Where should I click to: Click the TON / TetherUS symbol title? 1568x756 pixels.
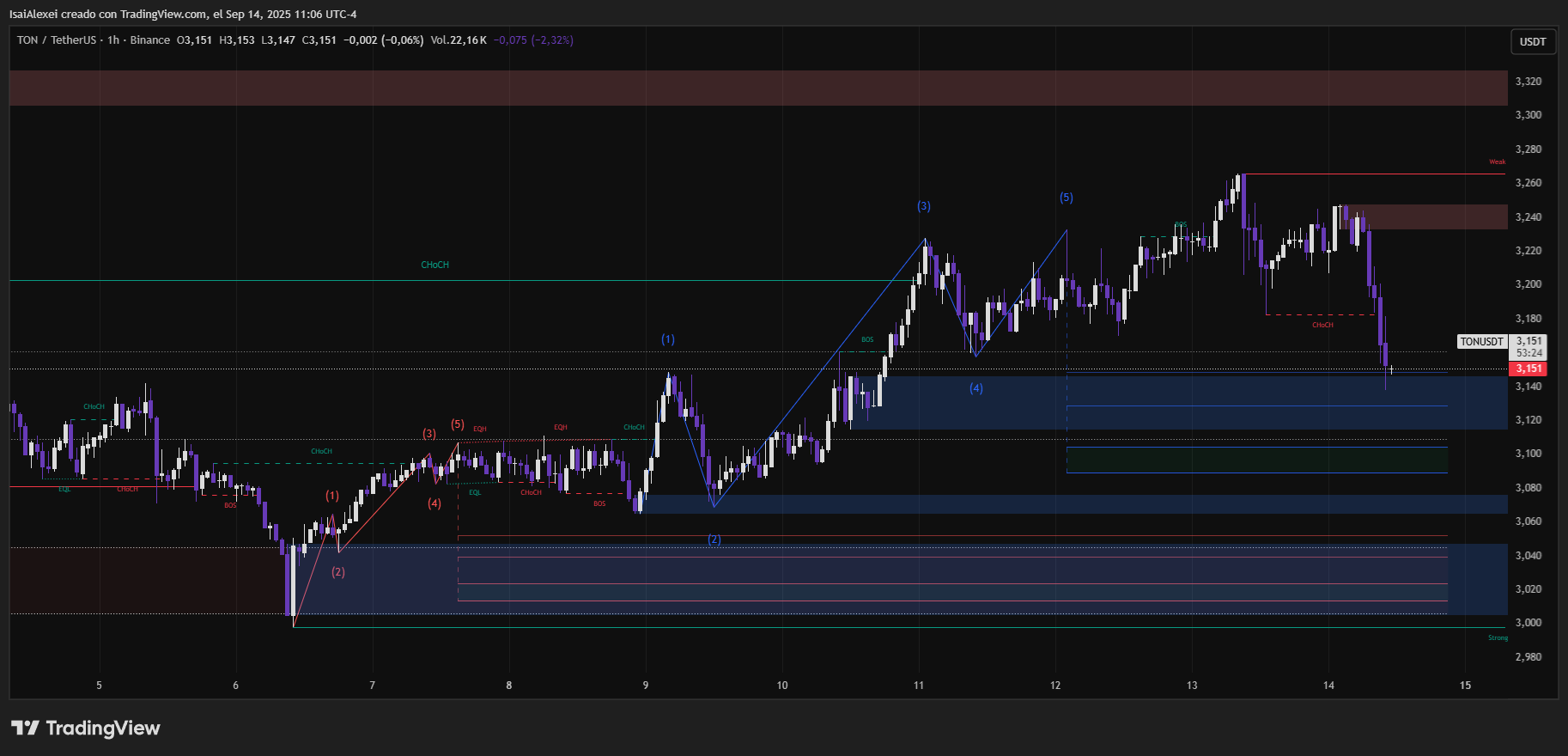(56, 40)
